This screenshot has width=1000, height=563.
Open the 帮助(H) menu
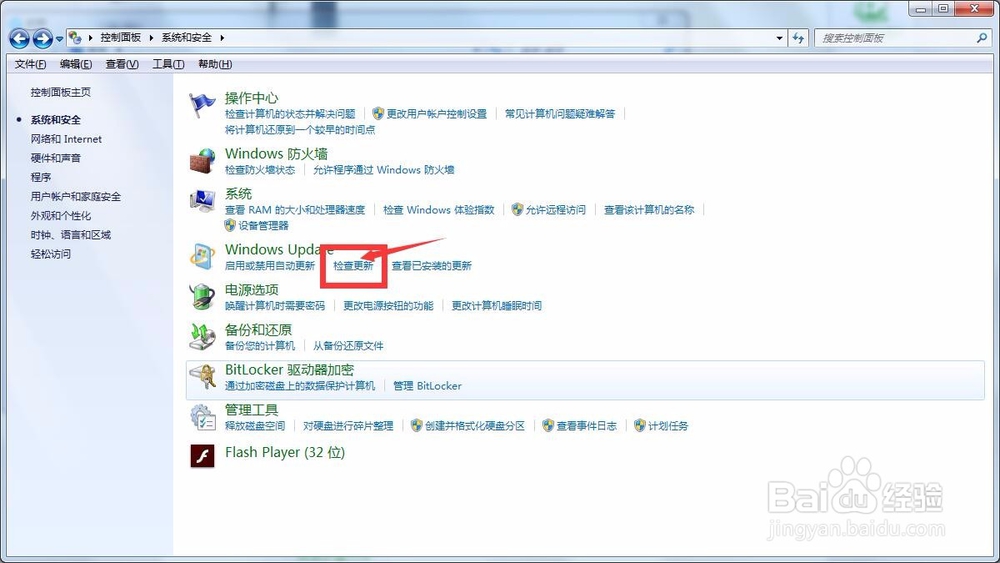(x=215, y=64)
